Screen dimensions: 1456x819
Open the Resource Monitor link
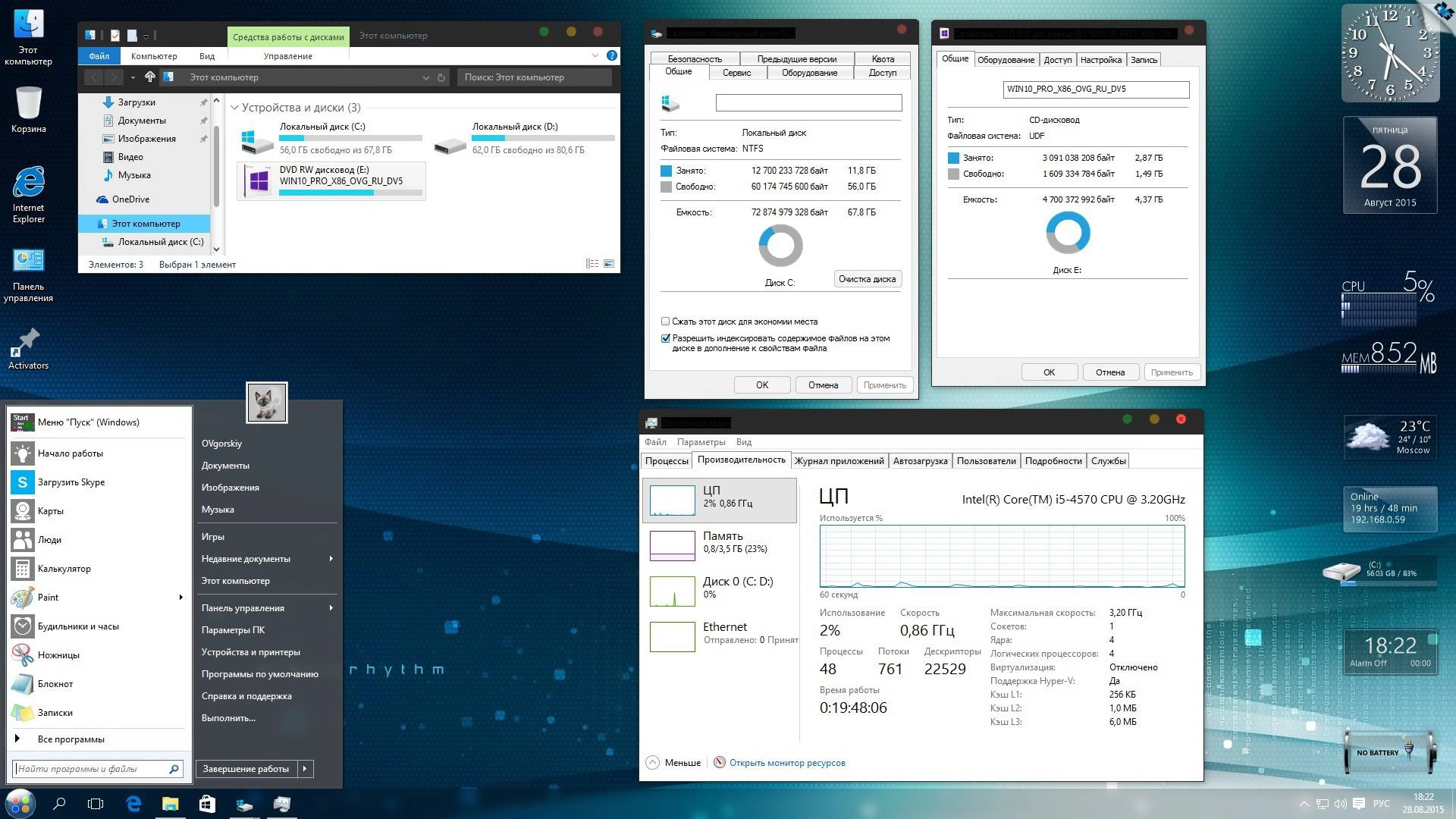pos(786,763)
